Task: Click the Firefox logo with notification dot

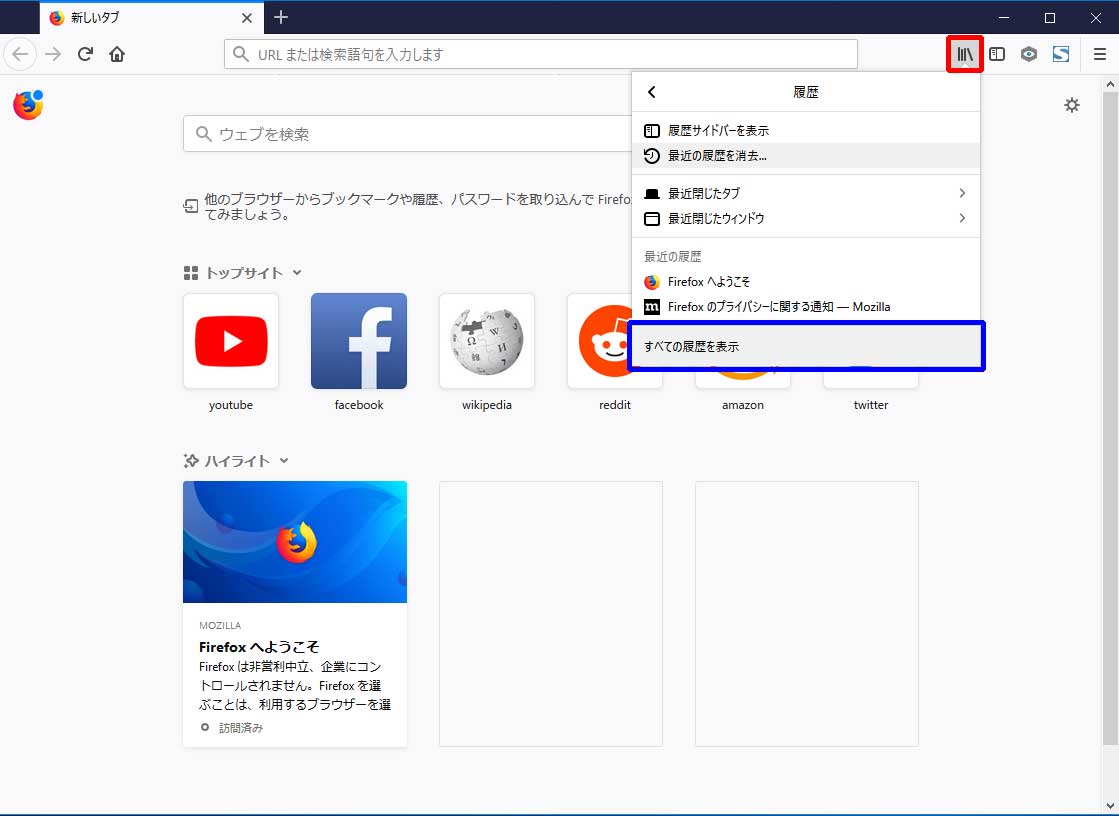Action: click(29, 105)
